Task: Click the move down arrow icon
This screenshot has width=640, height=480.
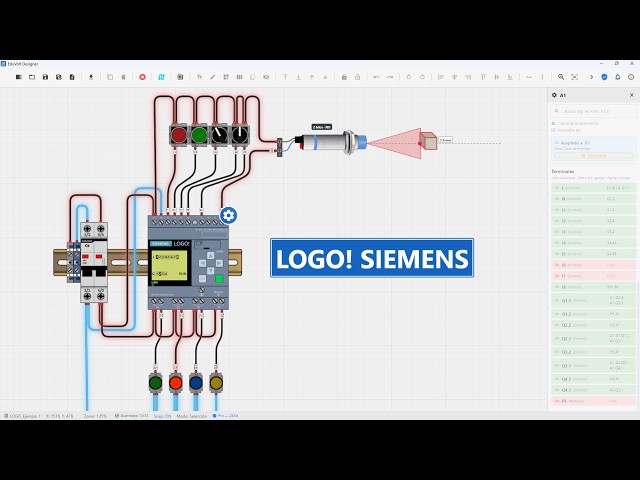Action: (325, 77)
